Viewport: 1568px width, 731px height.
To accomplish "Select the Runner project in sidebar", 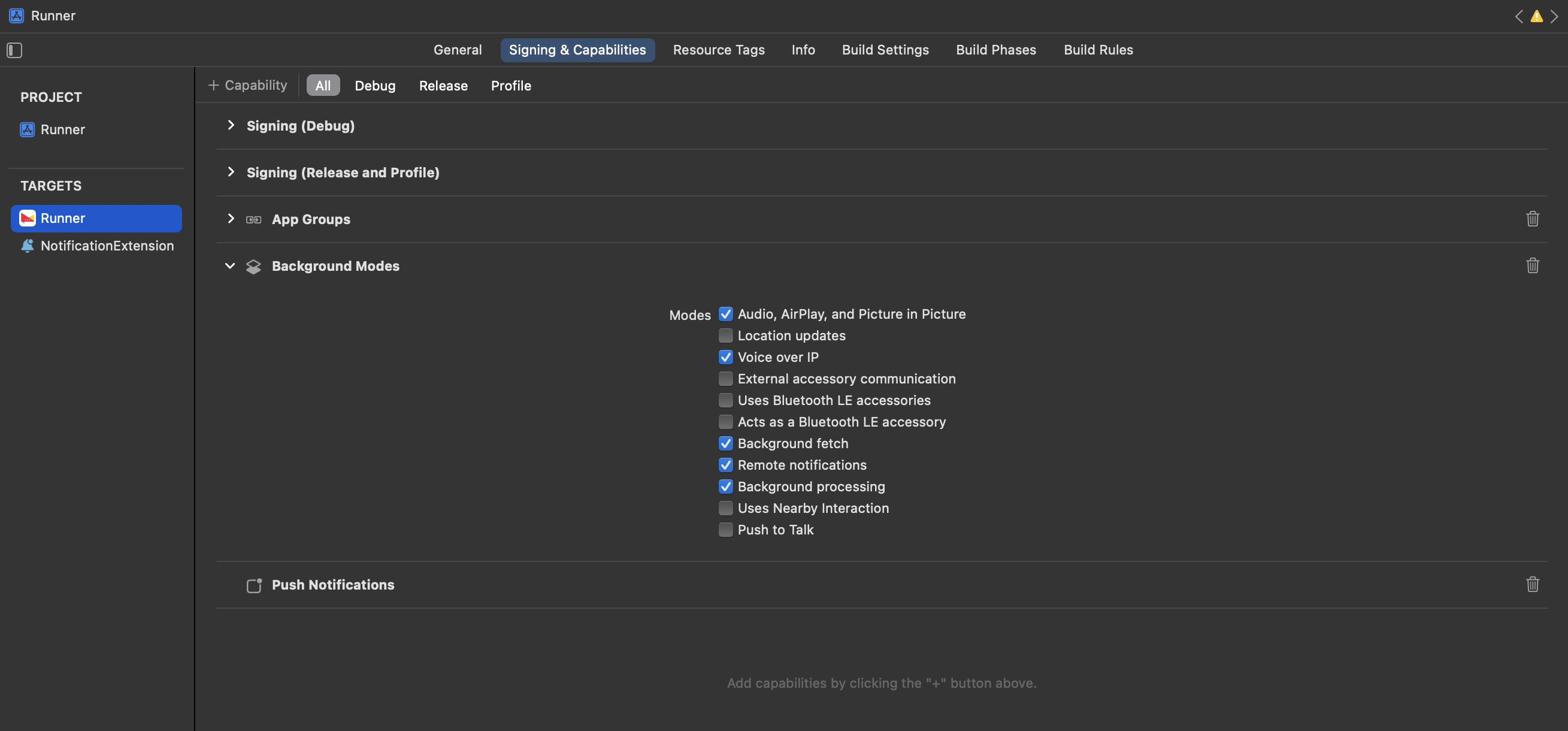I will coord(62,130).
